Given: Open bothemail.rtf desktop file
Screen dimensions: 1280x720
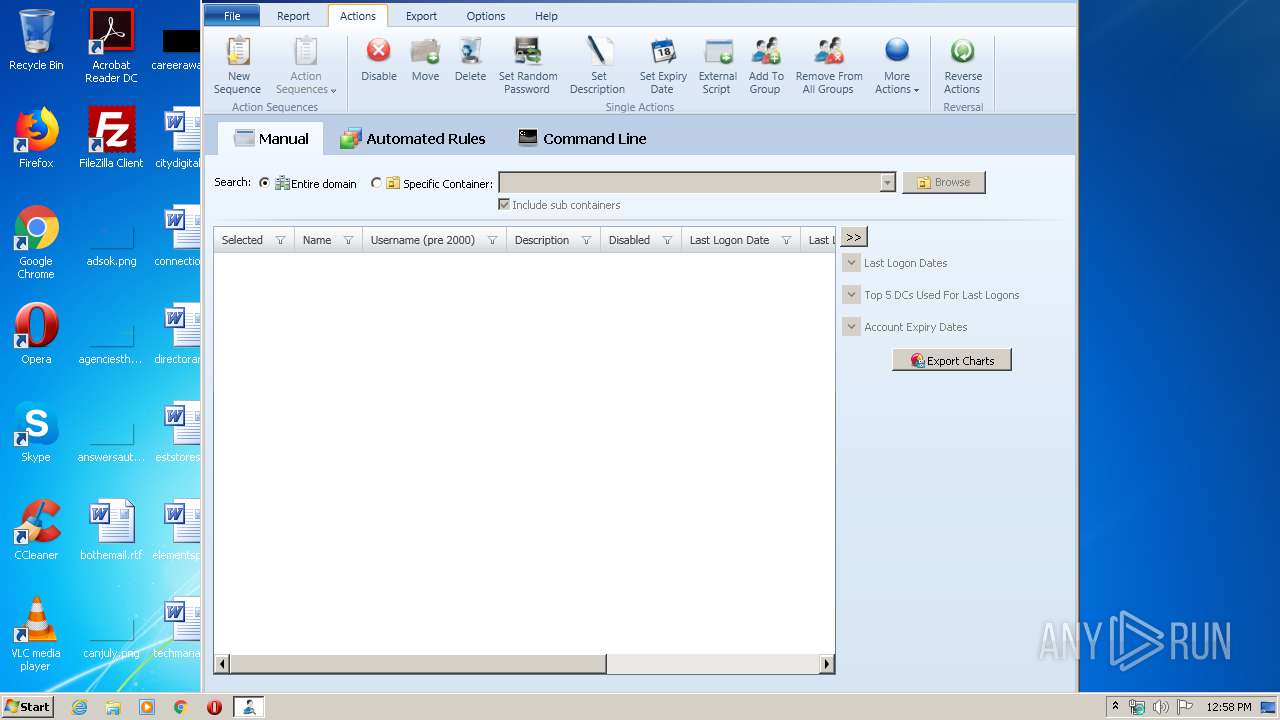Looking at the screenshot, I should [111, 530].
